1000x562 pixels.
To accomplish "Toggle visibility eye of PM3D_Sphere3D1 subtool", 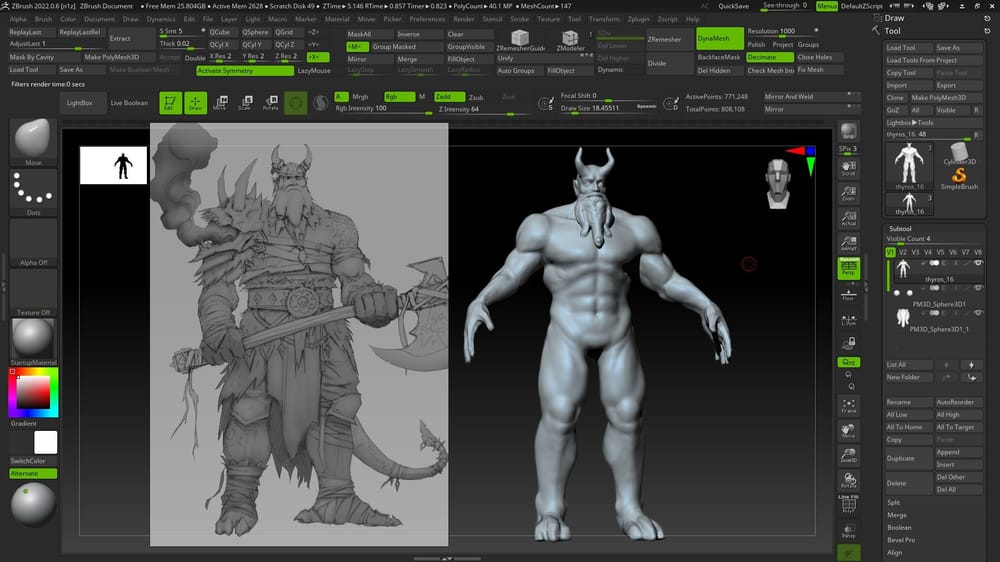I will (x=978, y=288).
